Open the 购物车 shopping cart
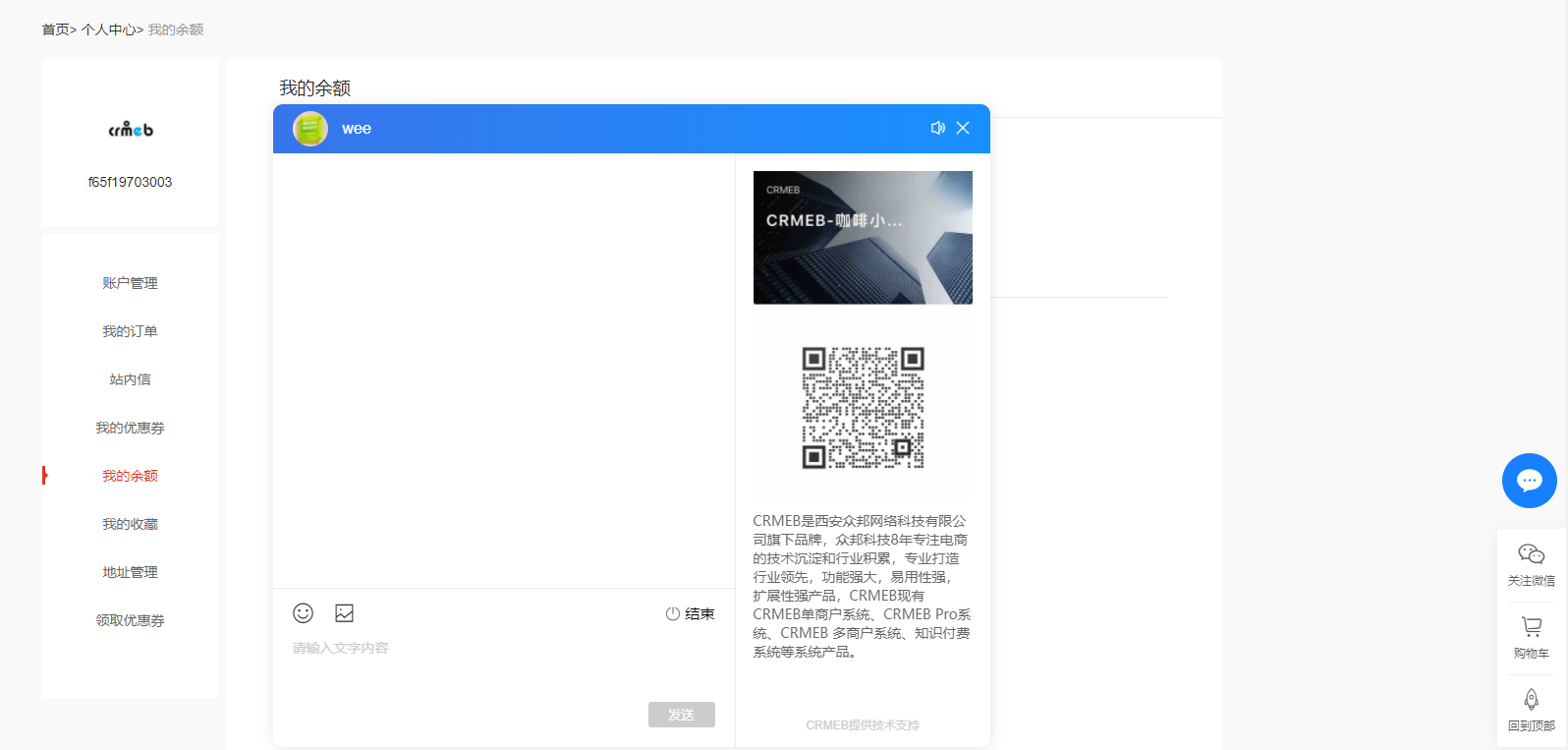1568x750 pixels. (1532, 638)
